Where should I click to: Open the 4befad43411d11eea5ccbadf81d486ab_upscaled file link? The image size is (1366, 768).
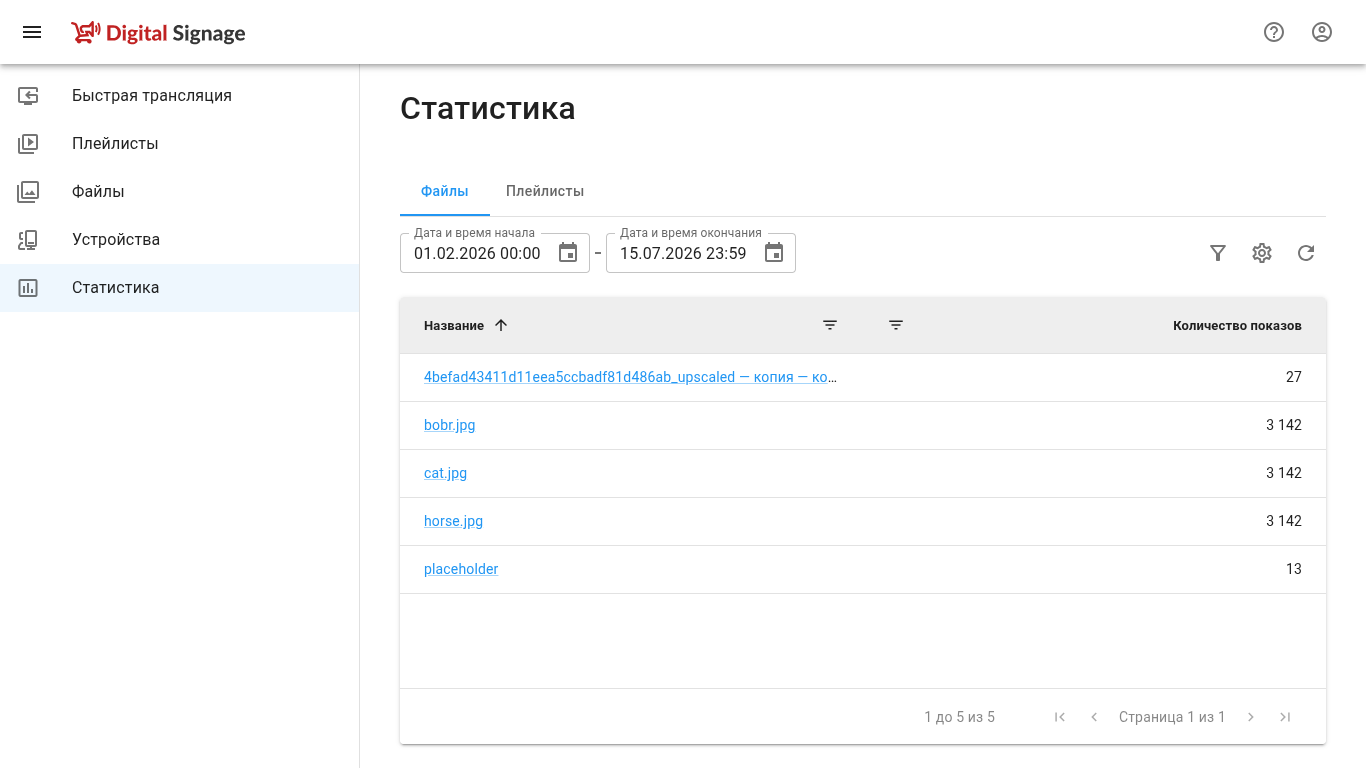(x=631, y=377)
